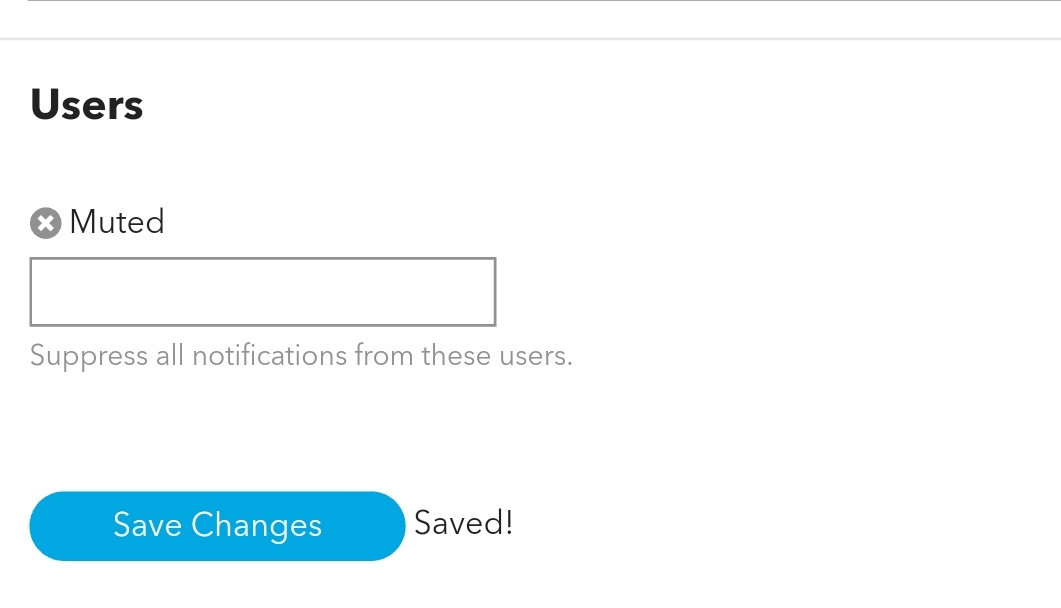Save settings with the blue button
Viewport: 1061px width, 608px height.
pos(217,525)
